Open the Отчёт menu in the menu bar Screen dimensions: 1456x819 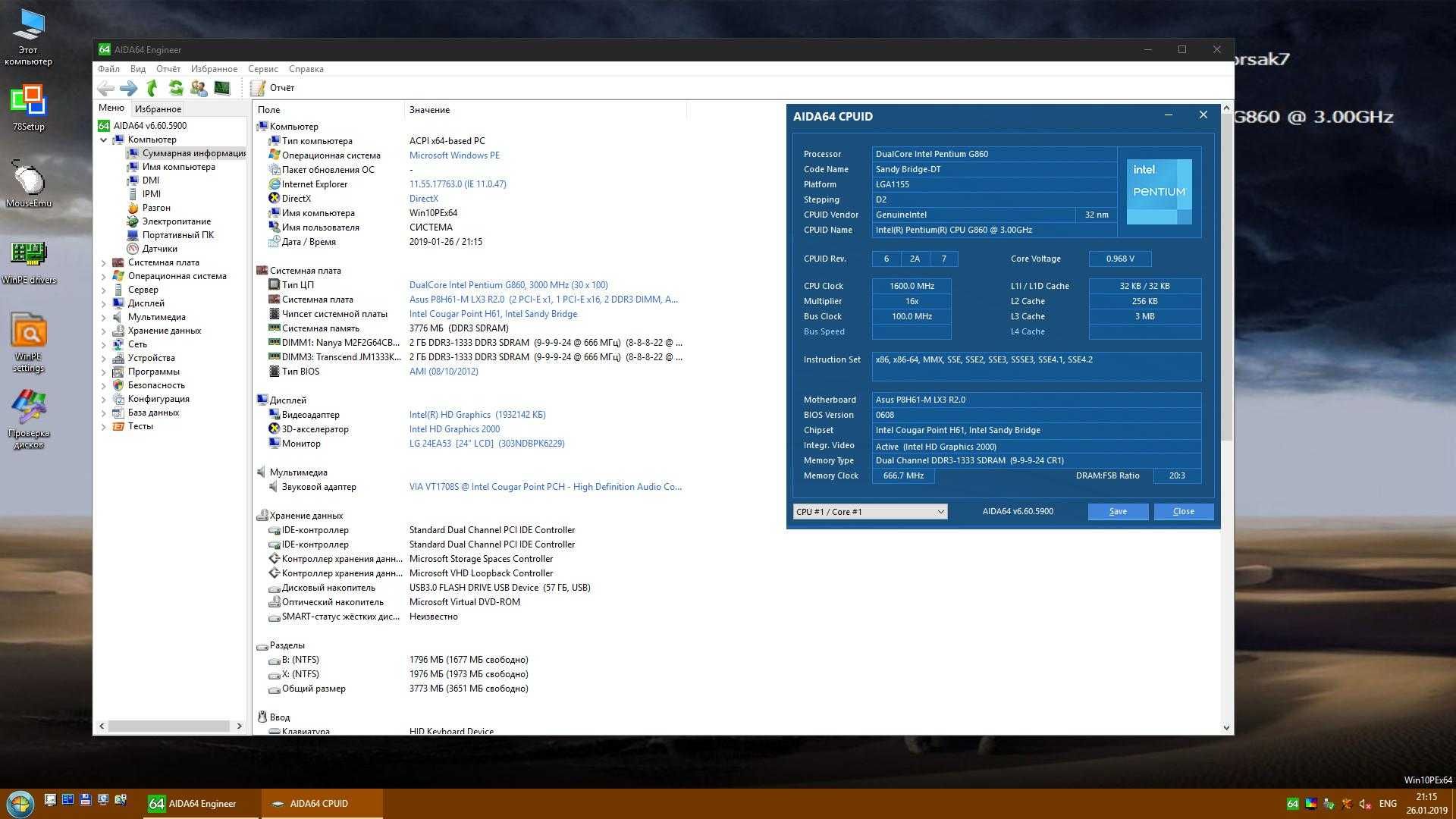(168, 69)
